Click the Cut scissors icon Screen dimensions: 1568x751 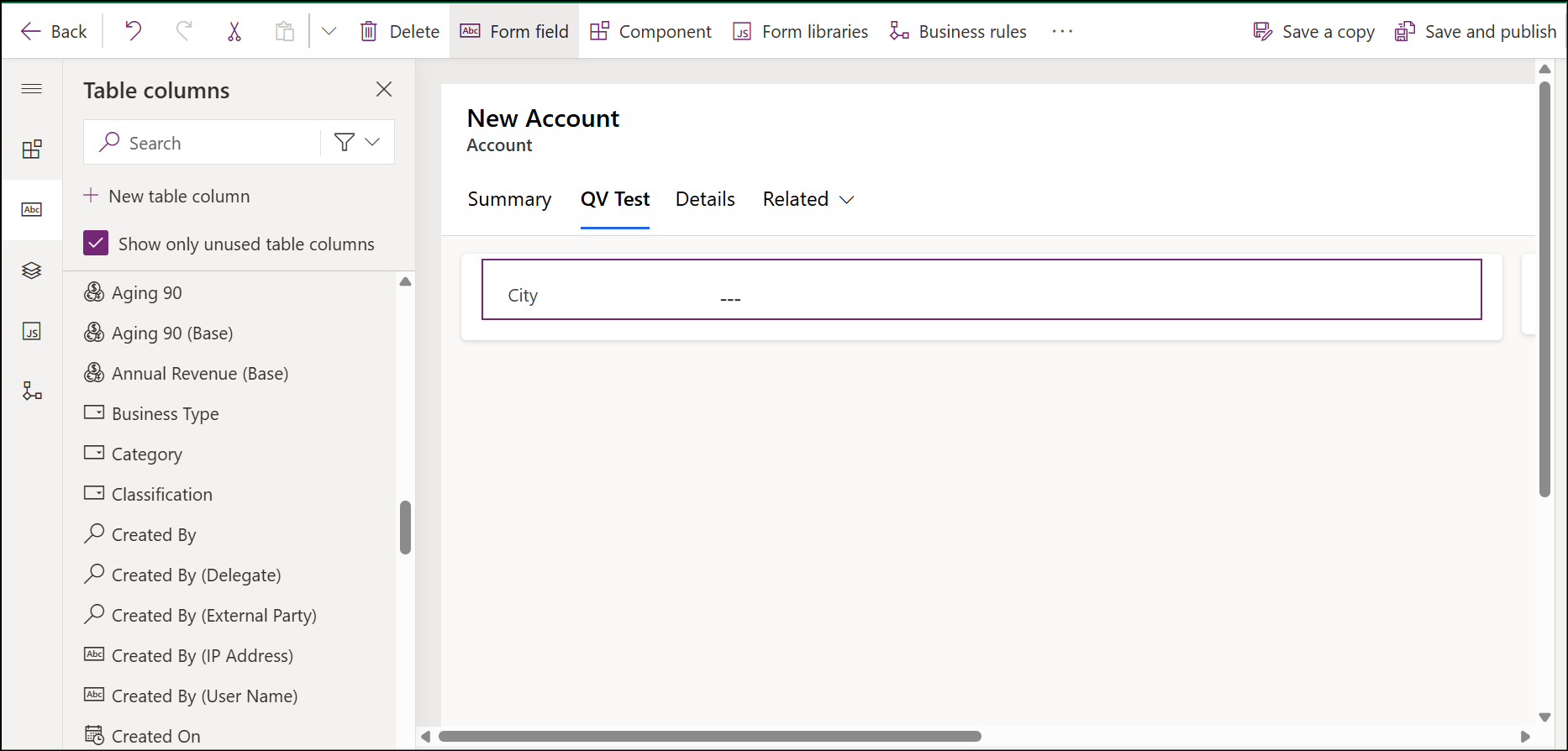point(234,31)
